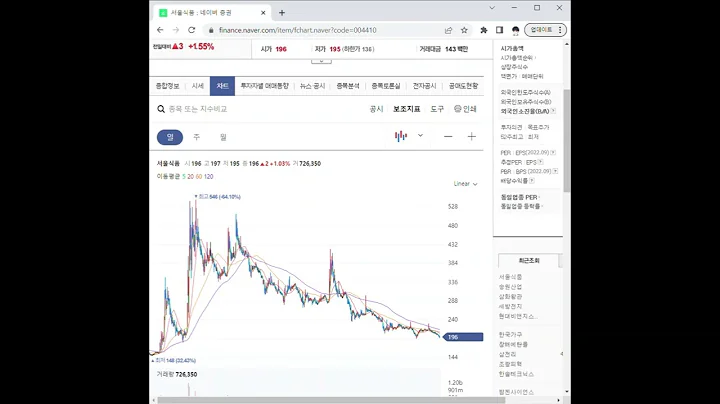Expand the collapsed quote panel arrow
The width and height of the screenshot is (720, 404).
pos(321,61)
